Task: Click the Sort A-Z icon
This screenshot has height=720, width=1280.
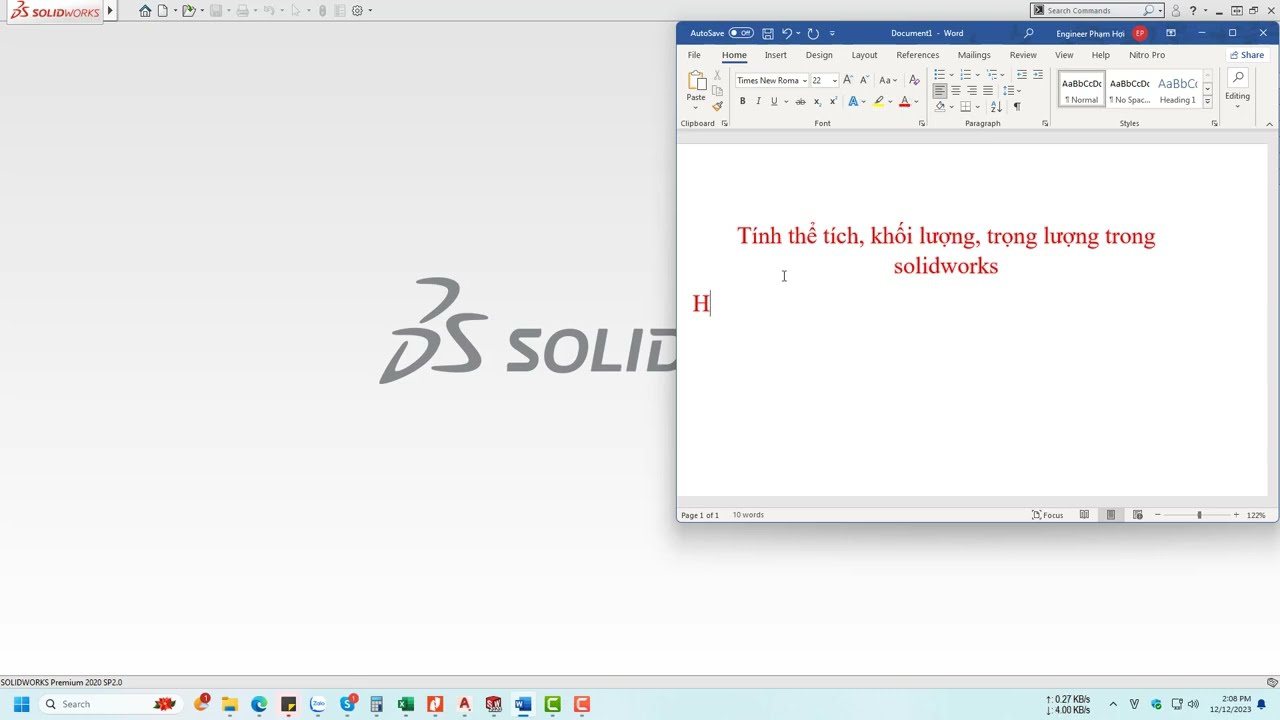Action: click(x=996, y=106)
